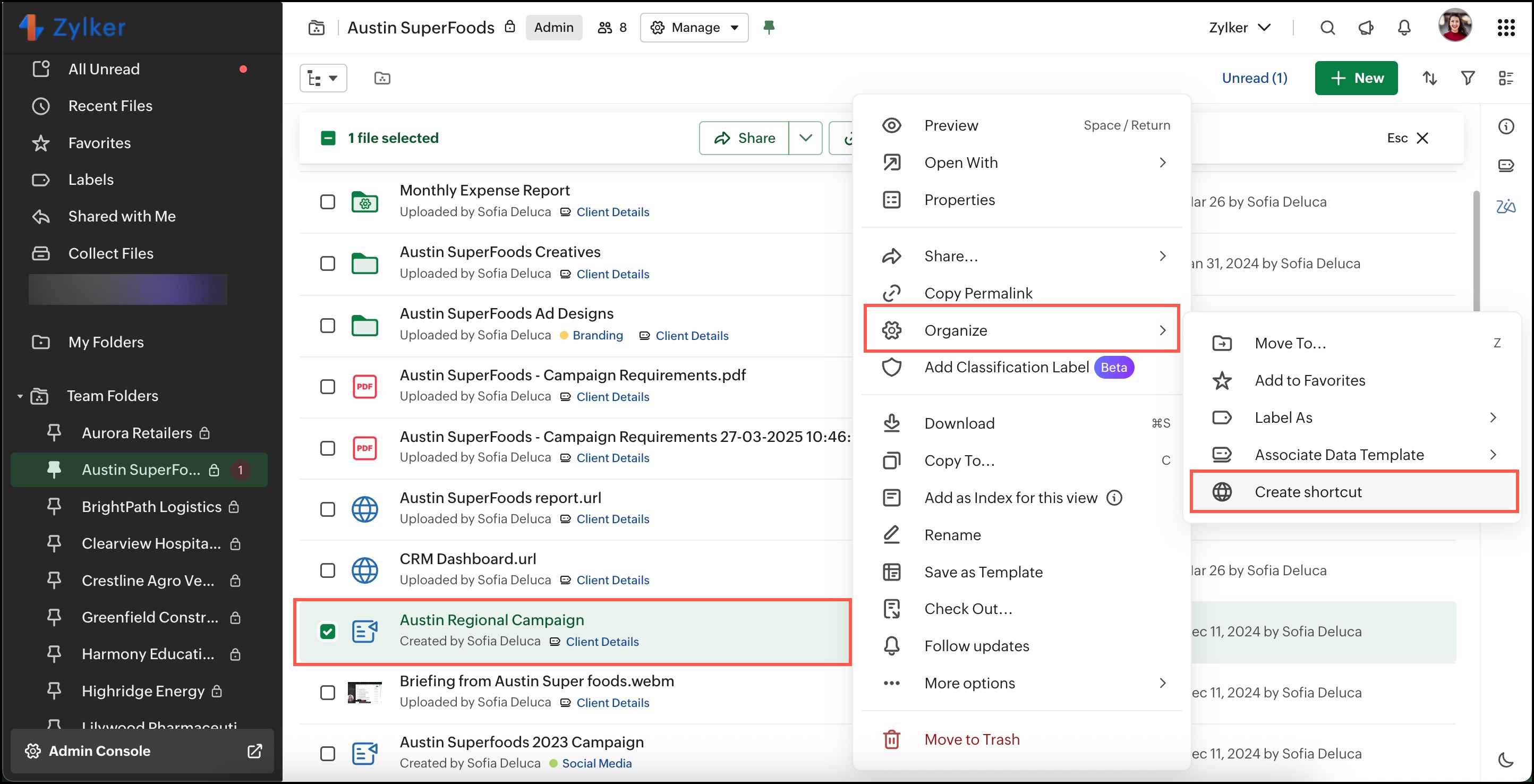Select the CRM Dashboard.url checkbox
The height and width of the screenshot is (784, 1534).
click(328, 570)
